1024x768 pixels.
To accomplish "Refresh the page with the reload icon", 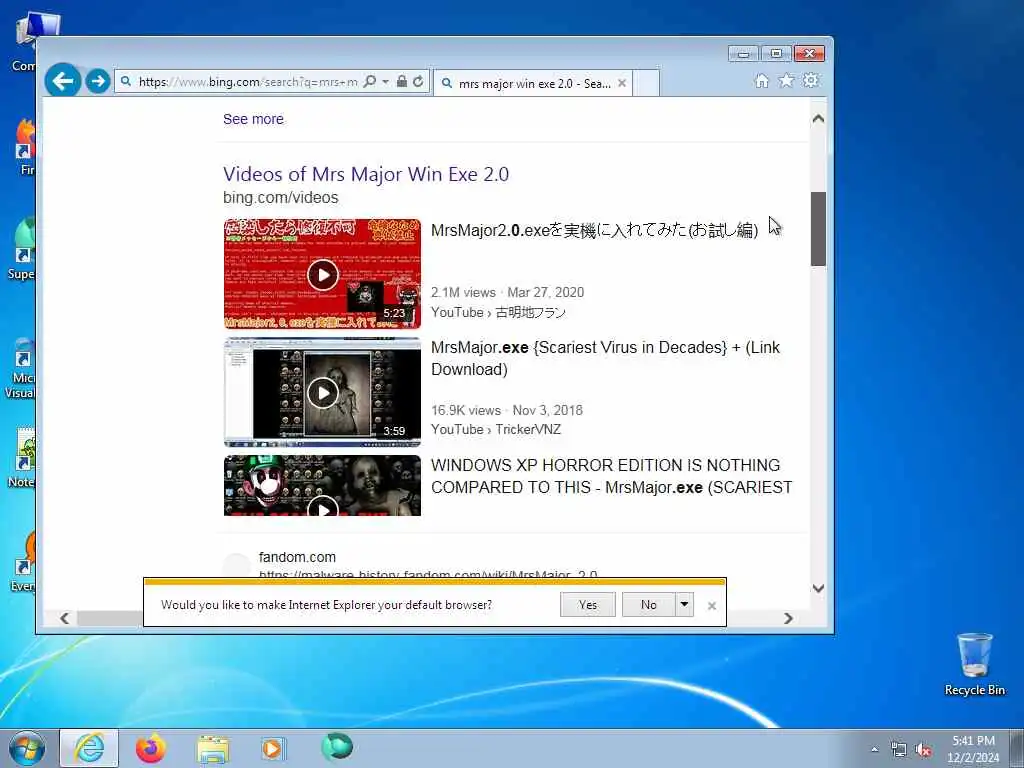I will coord(418,81).
